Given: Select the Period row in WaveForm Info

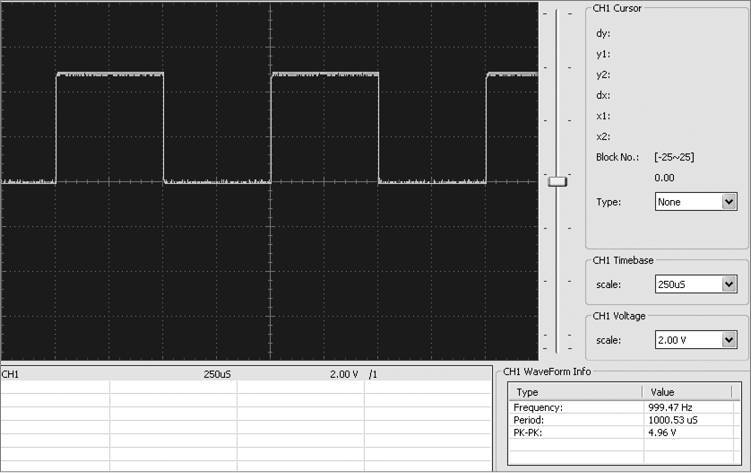Looking at the screenshot, I should click(x=530, y=420).
